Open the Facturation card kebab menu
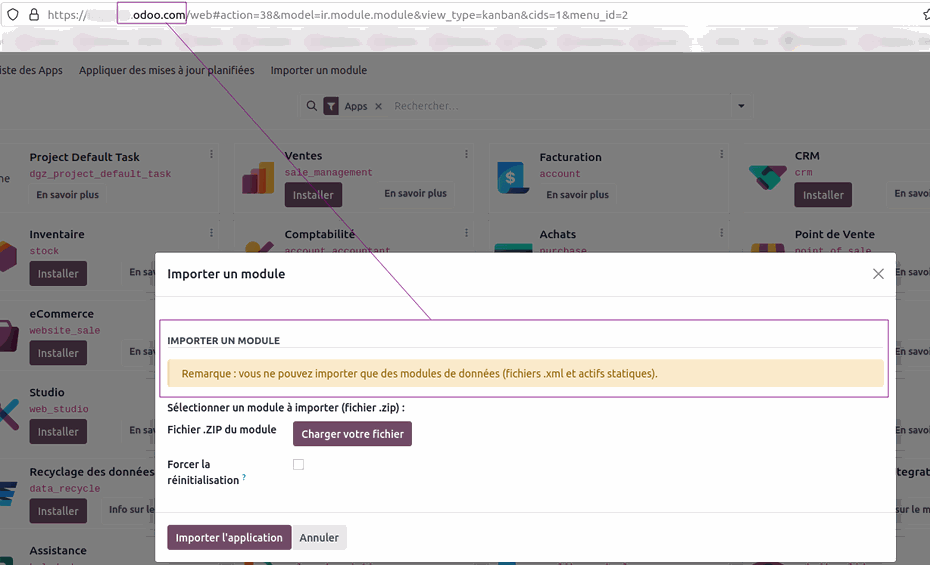This screenshot has width=930, height=565. click(x=721, y=154)
